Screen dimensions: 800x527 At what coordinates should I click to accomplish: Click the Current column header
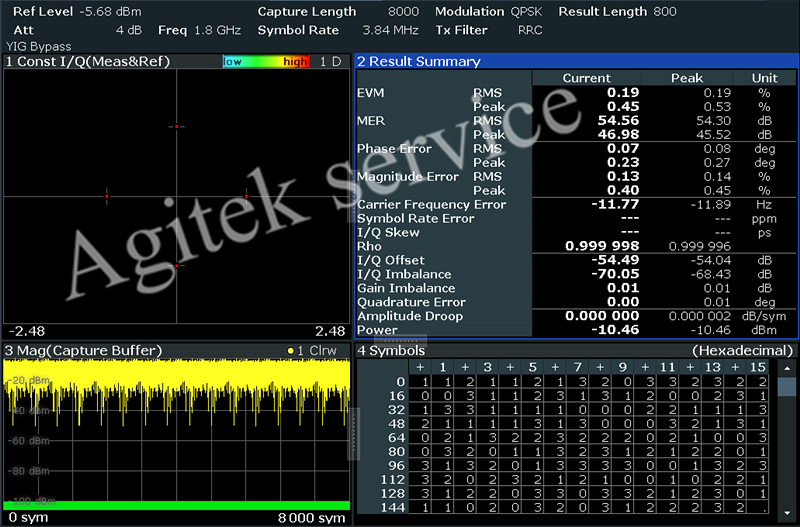click(586, 78)
